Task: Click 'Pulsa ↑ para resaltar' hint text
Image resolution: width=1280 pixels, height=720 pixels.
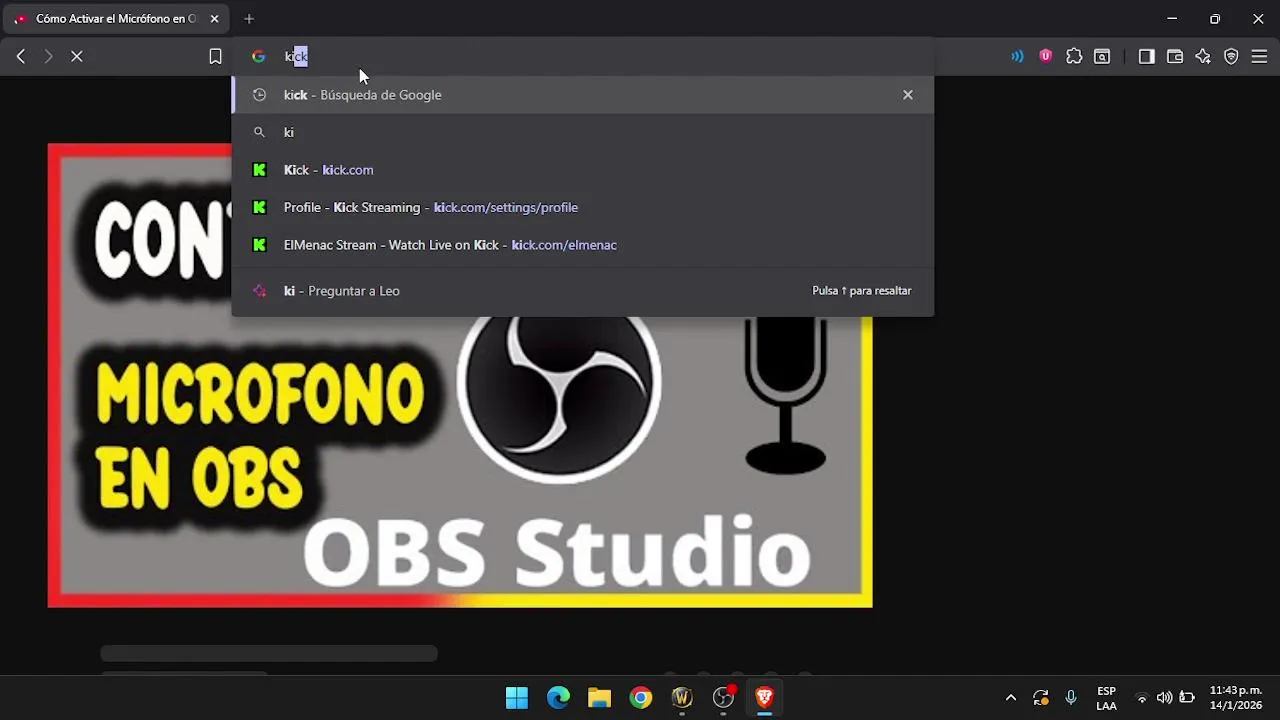Action: (862, 291)
